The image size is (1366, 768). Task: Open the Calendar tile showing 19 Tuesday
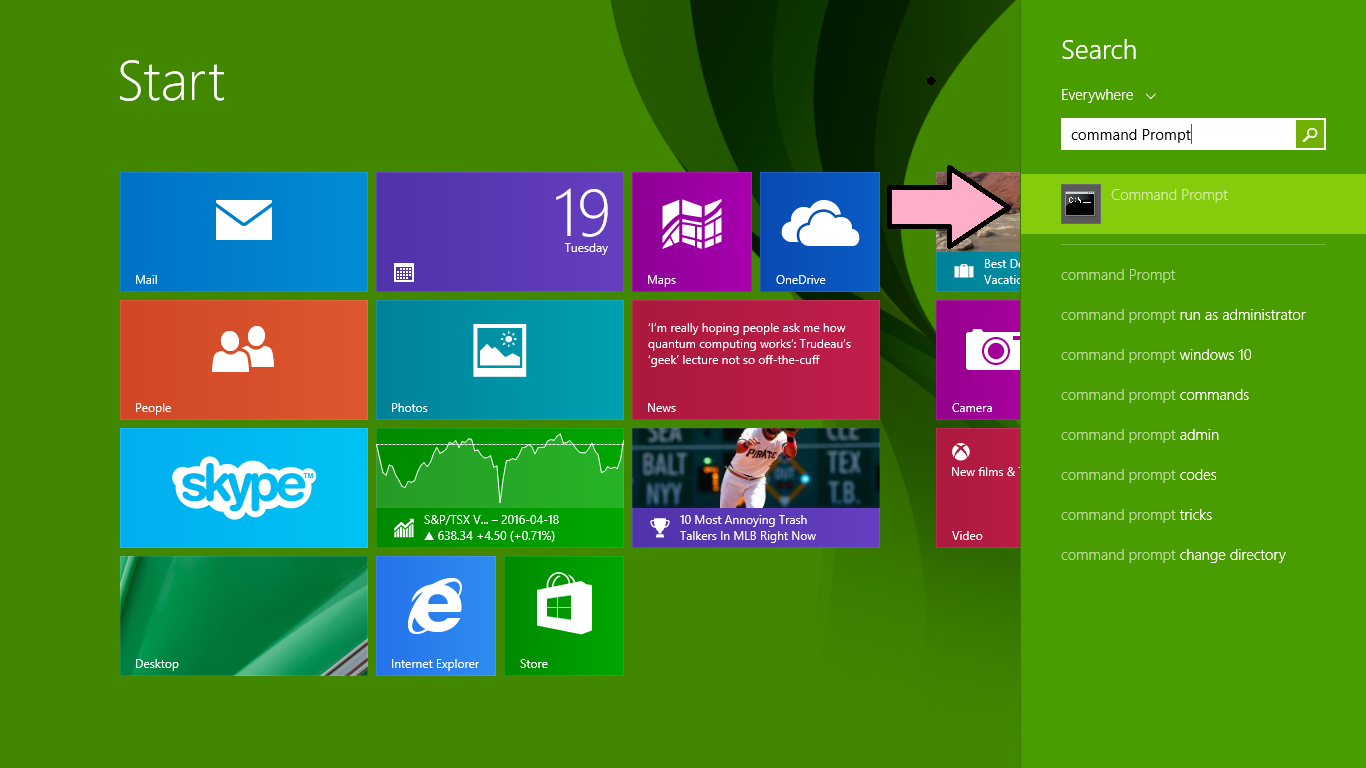point(500,232)
